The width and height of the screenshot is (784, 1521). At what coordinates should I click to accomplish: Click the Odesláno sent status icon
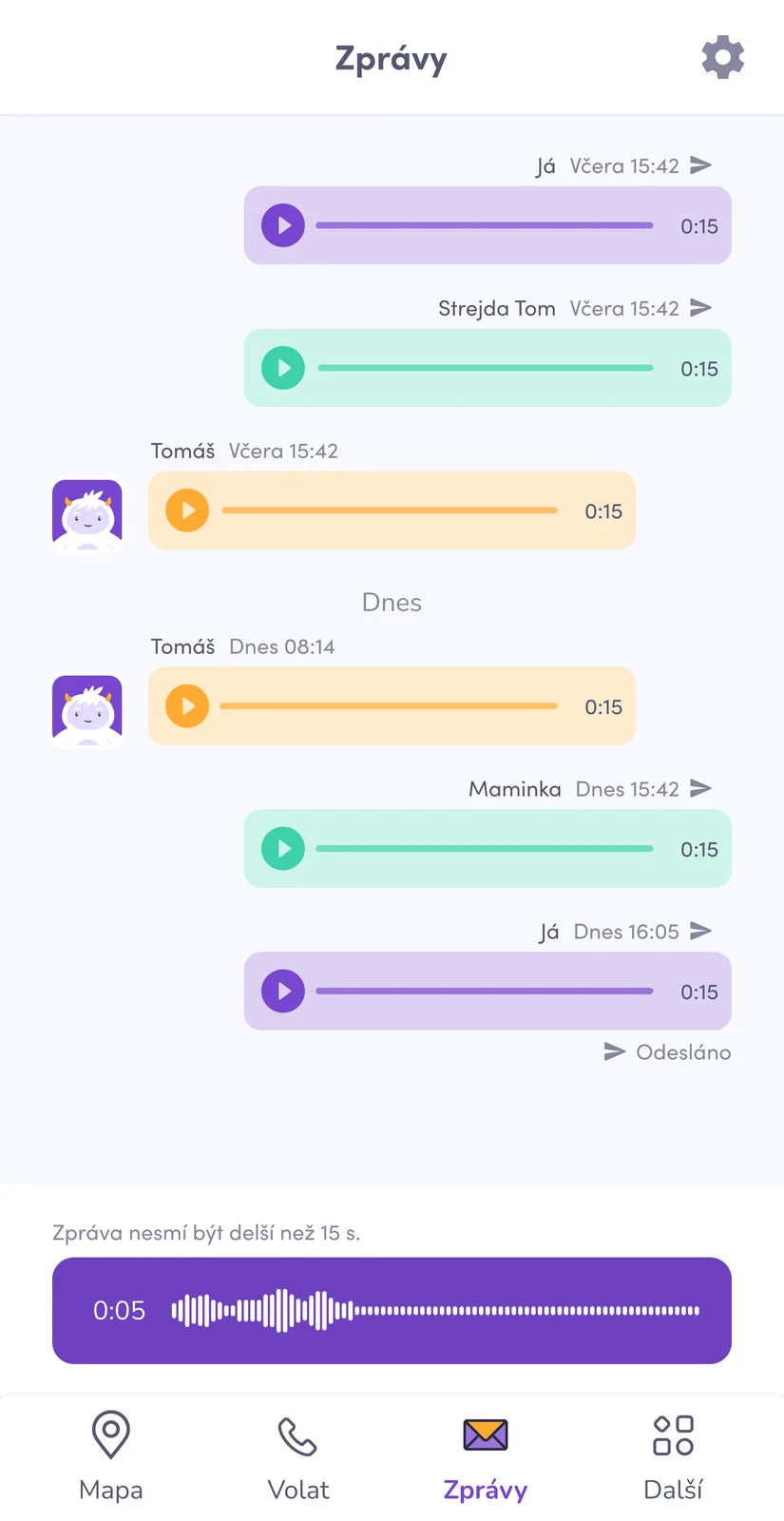615,1051
